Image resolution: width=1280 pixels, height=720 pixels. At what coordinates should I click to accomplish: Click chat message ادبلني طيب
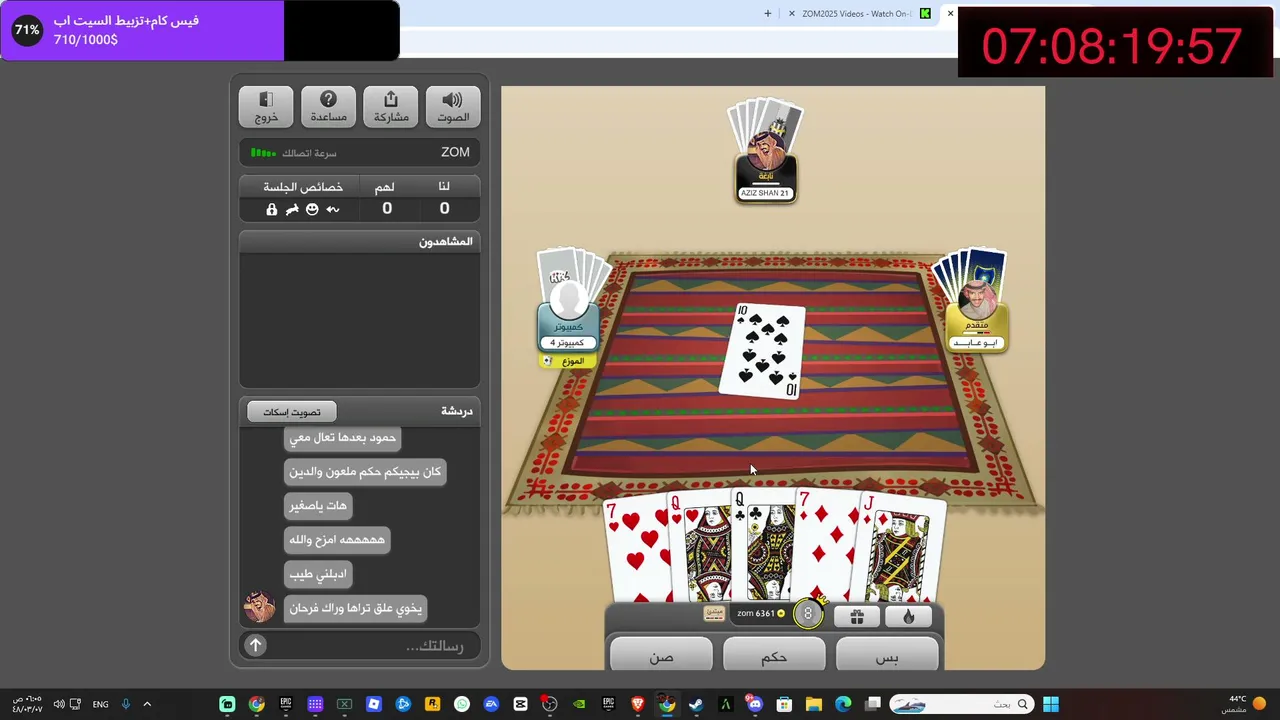[318, 574]
